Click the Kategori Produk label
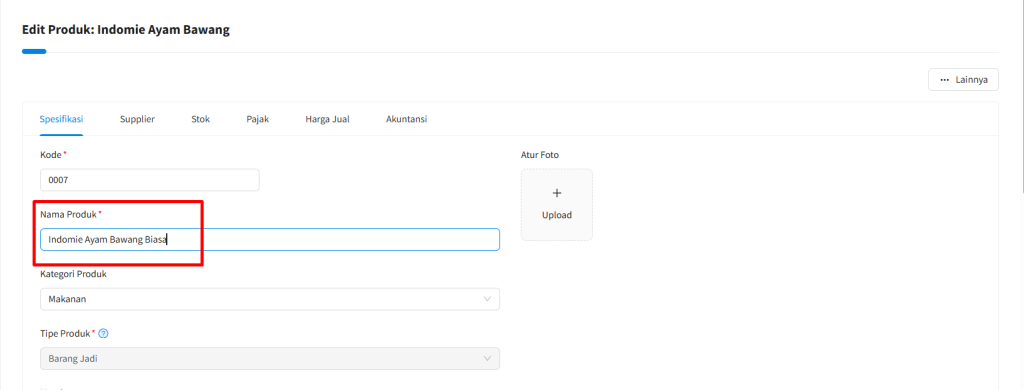 pyautogui.click(x=73, y=274)
